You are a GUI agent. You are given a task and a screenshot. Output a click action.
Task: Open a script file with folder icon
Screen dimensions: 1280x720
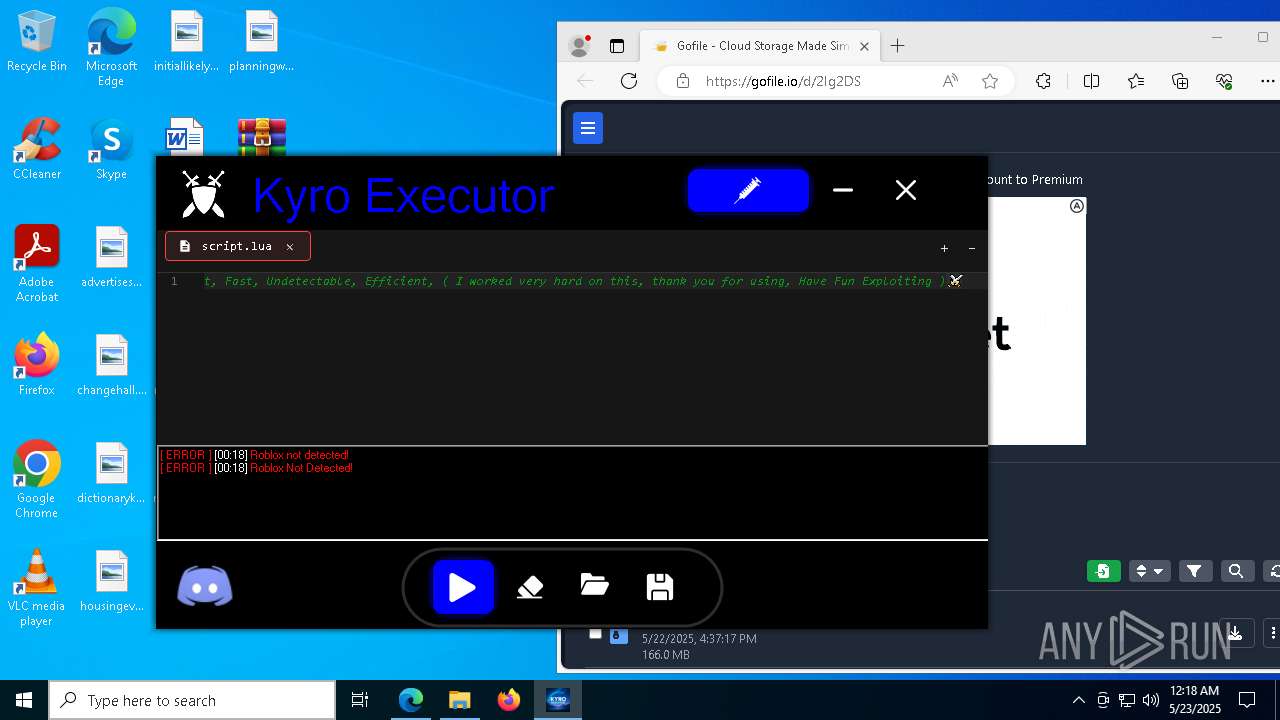(594, 586)
